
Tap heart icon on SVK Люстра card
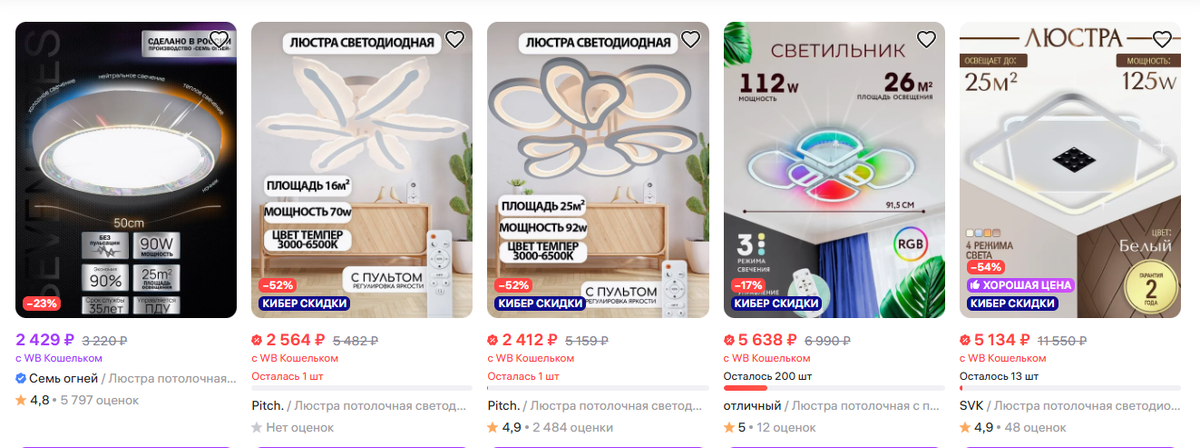[1162, 40]
